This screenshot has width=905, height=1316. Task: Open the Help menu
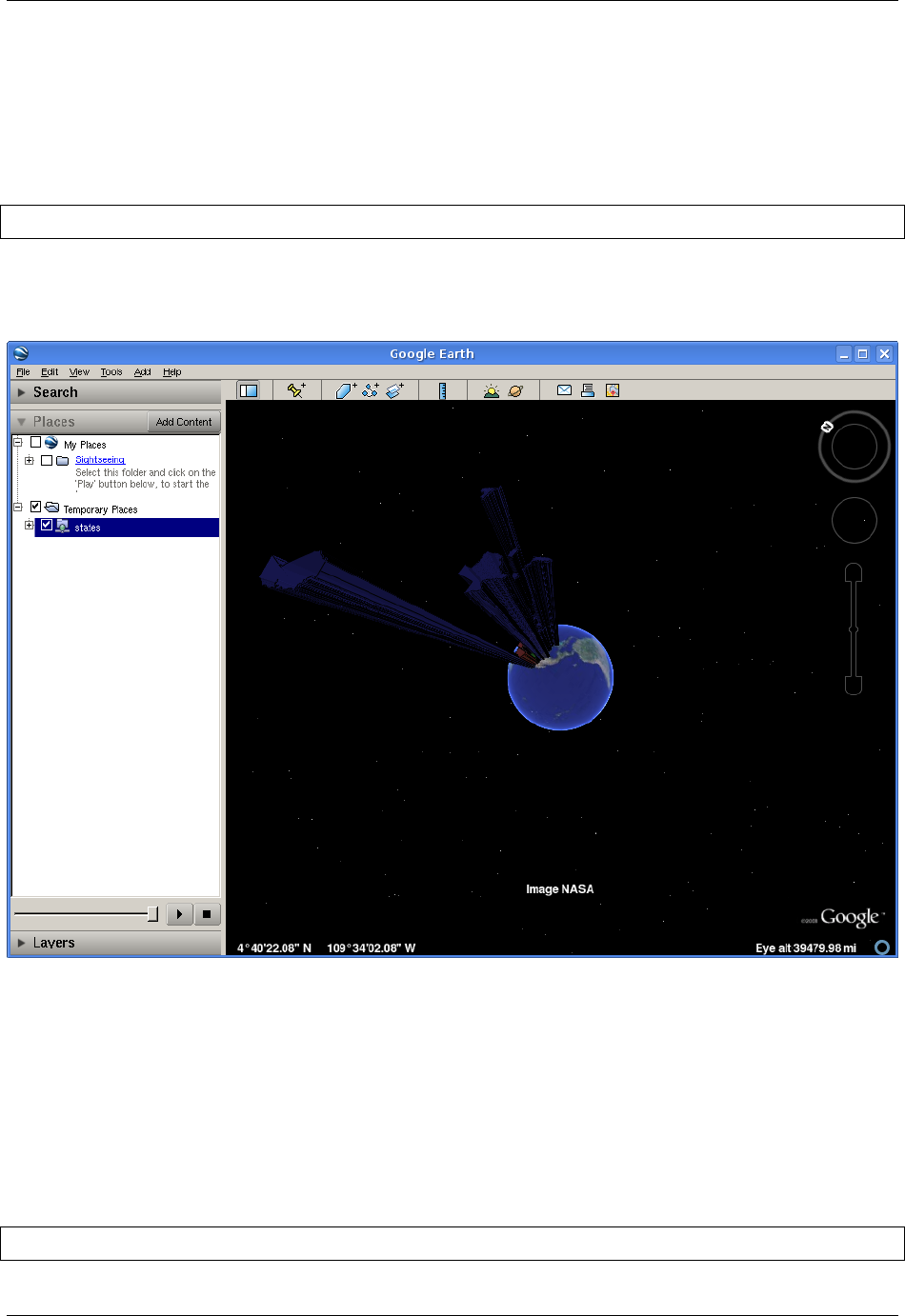171,372
